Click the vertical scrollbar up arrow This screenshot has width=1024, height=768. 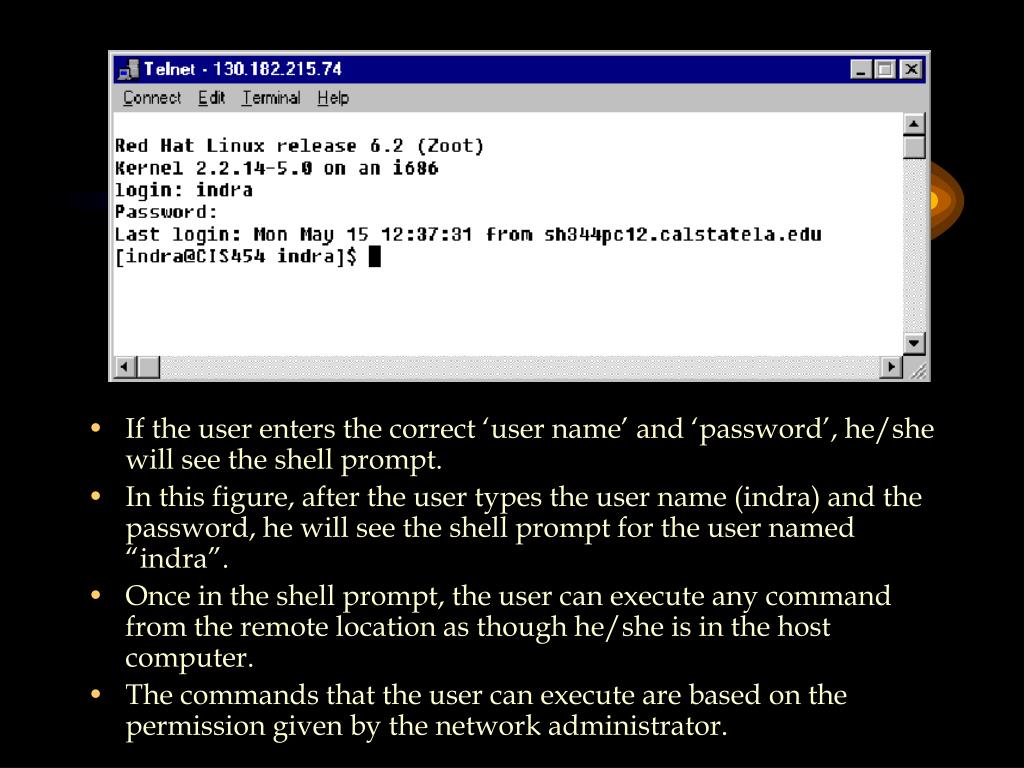(914, 123)
